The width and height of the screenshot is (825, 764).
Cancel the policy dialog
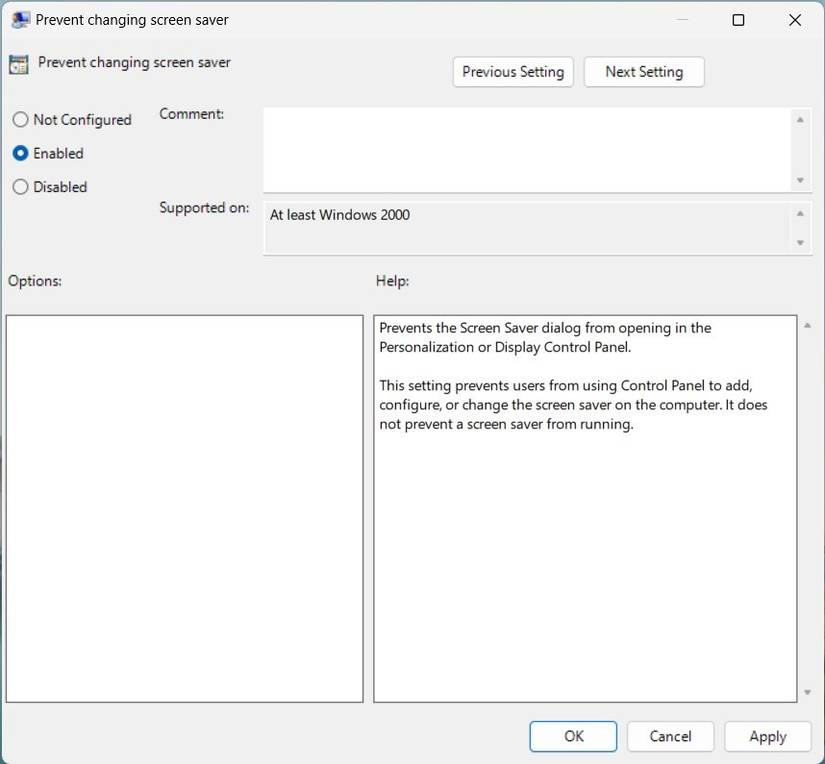point(670,735)
